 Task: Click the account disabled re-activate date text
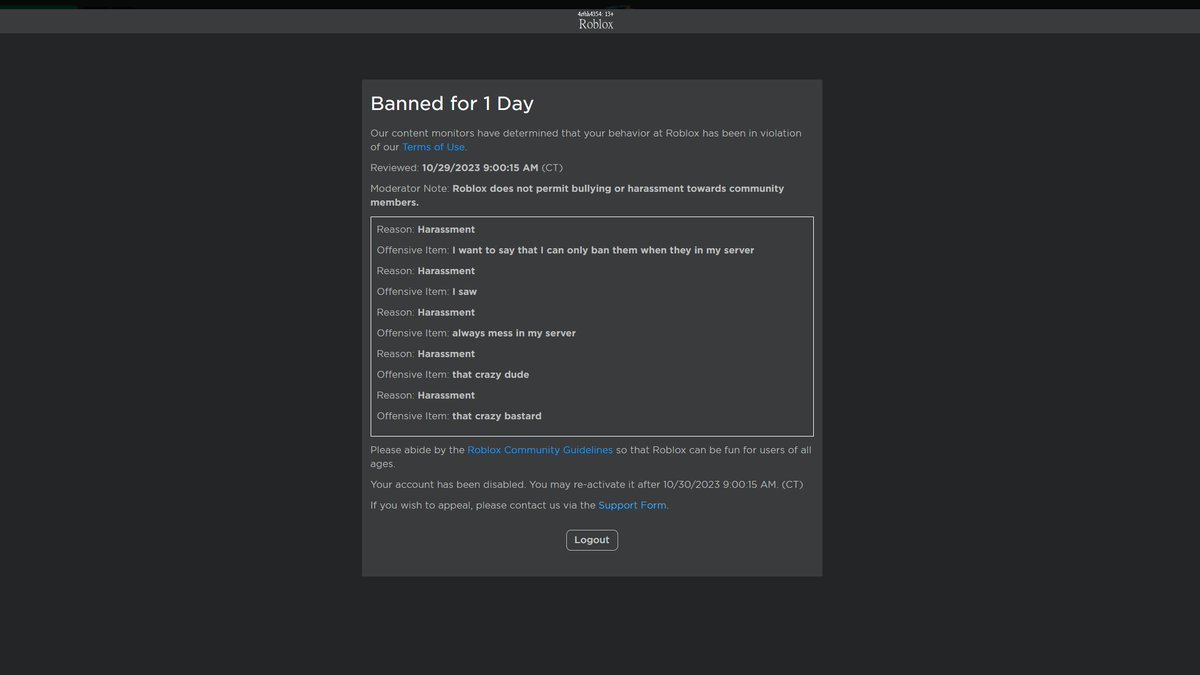click(x=586, y=485)
